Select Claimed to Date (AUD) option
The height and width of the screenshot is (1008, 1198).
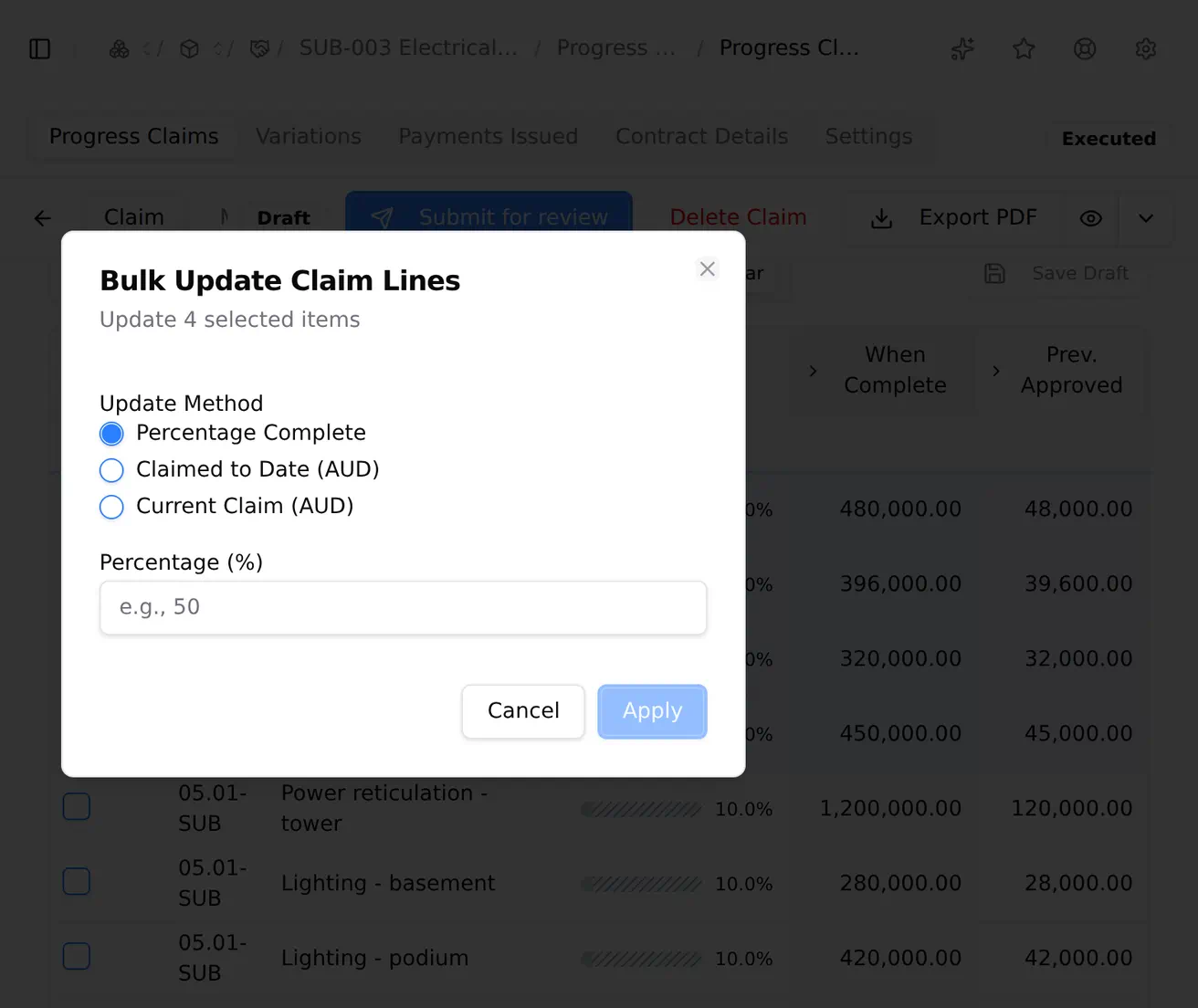111,470
